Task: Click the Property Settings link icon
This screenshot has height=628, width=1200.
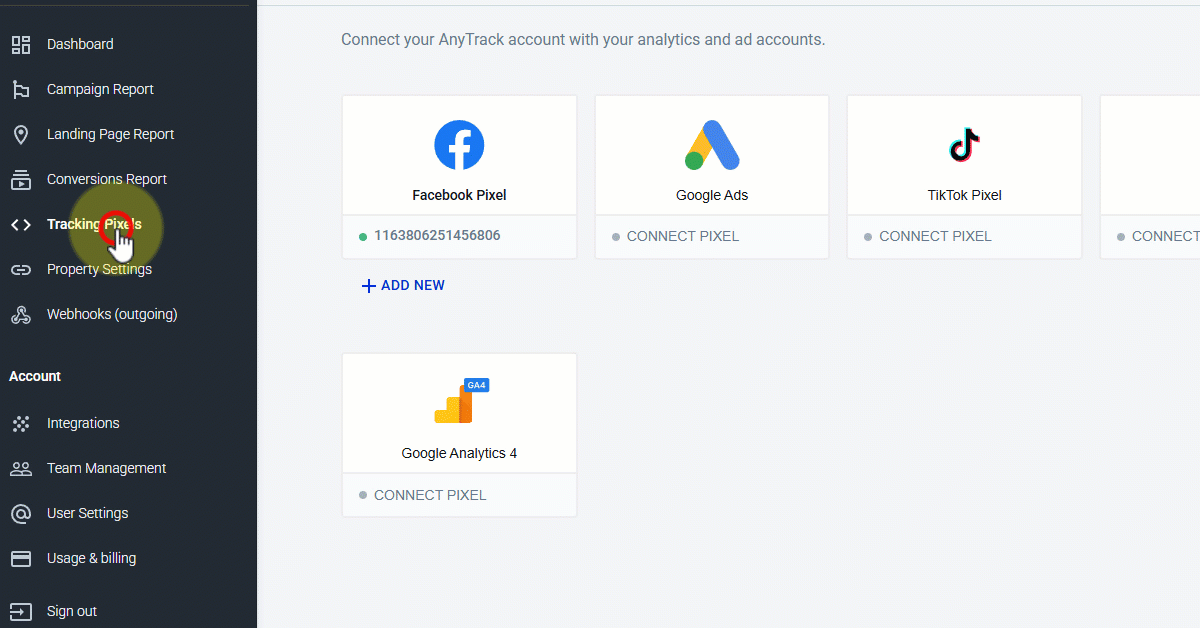Action: pyautogui.click(x=21, y=269)
